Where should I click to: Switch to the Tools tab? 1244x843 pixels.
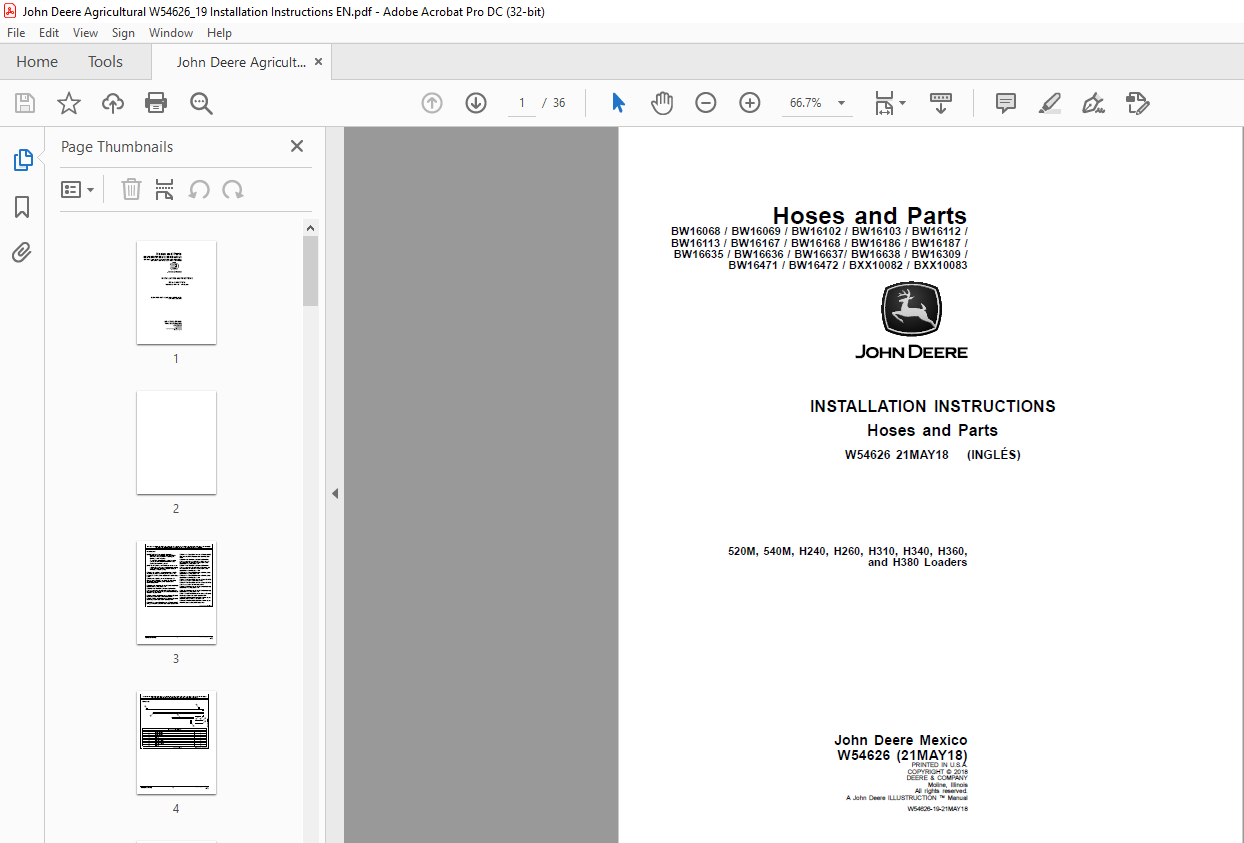click(105, 62)
